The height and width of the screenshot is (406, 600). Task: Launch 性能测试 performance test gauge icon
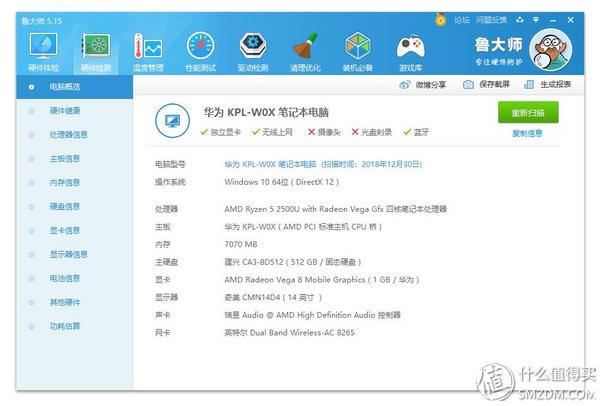201,52
